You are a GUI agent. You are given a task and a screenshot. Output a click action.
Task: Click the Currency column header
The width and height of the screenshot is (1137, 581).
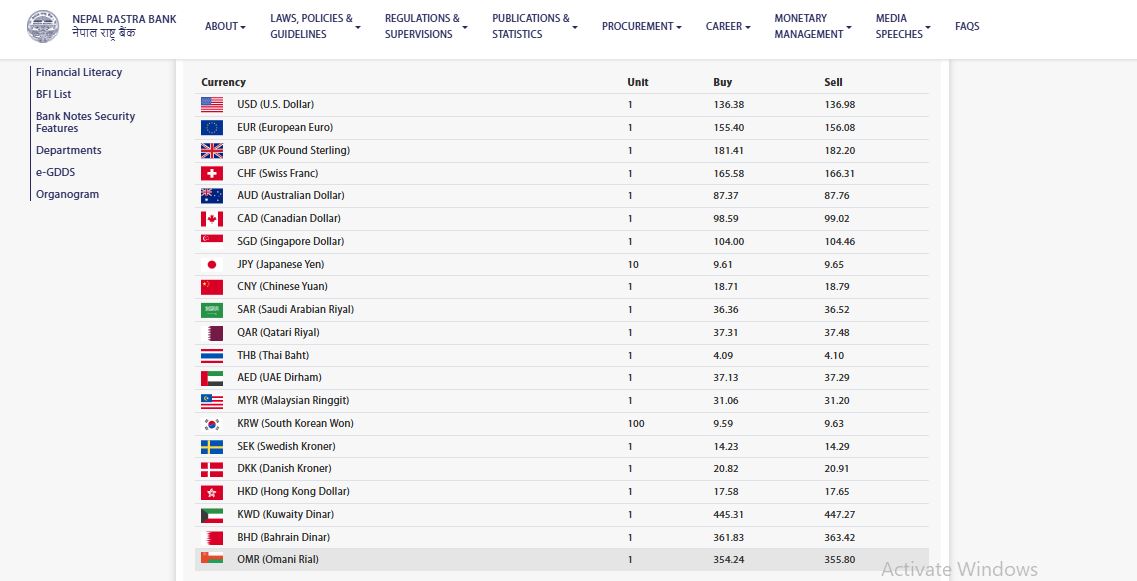[x=223, y=82]
